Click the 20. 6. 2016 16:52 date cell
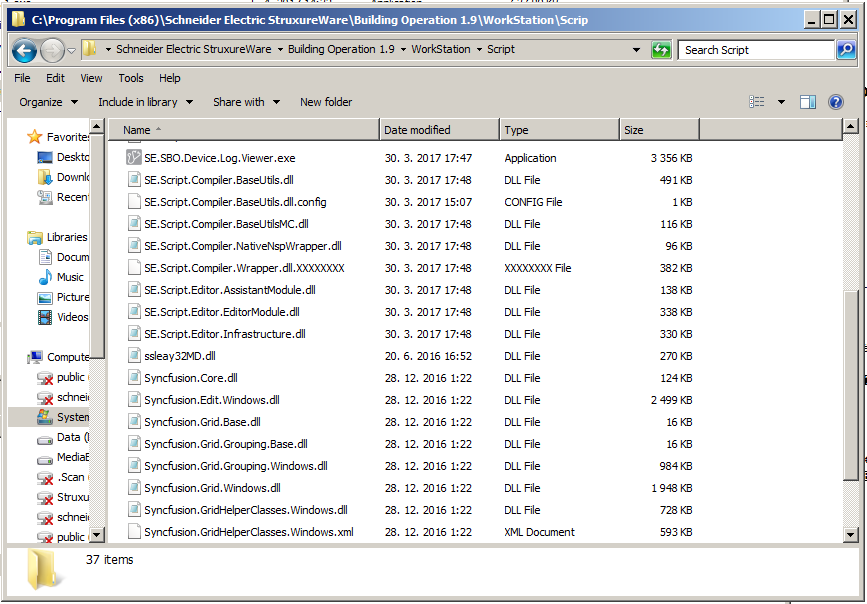The image size is (867, 604). point(428,356)
